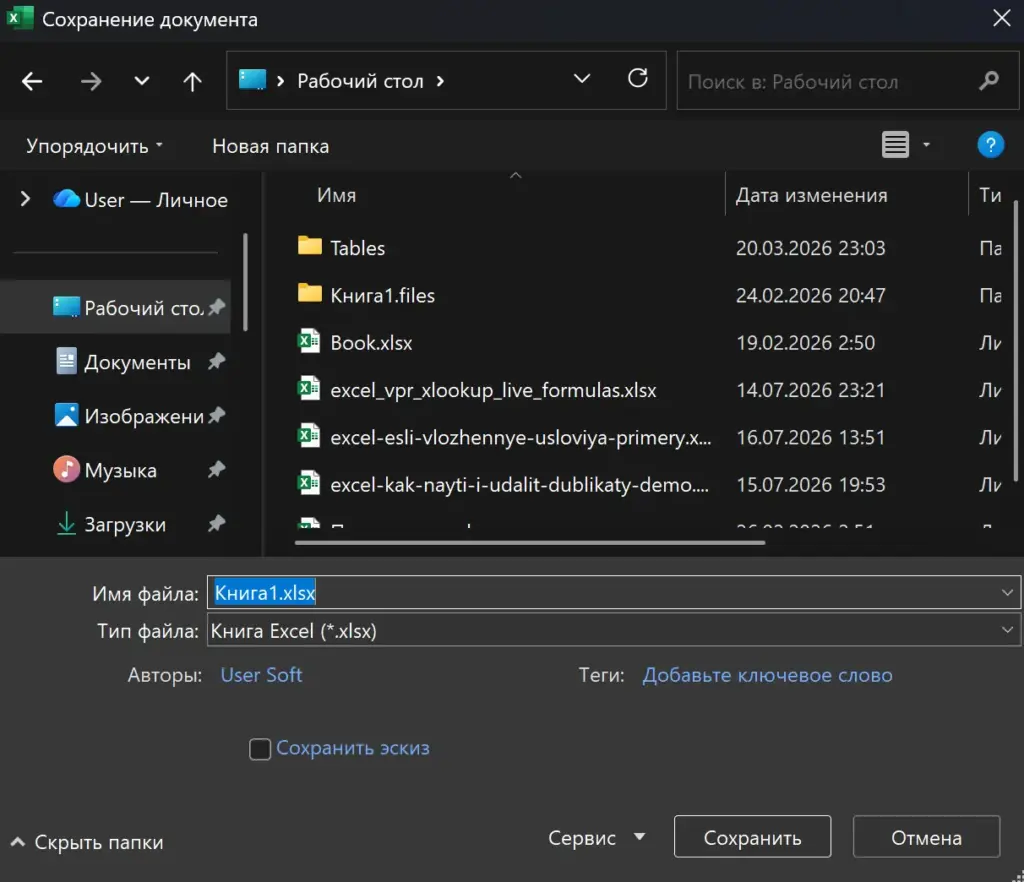
Task: Click the vertical scrollbar of file list
Action: point(1016,341)
